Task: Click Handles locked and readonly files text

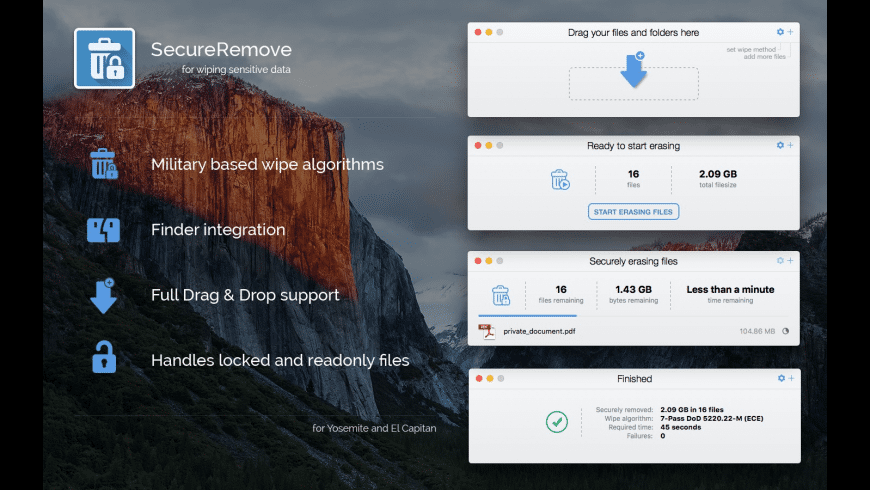Action: (x=280, y=360)
